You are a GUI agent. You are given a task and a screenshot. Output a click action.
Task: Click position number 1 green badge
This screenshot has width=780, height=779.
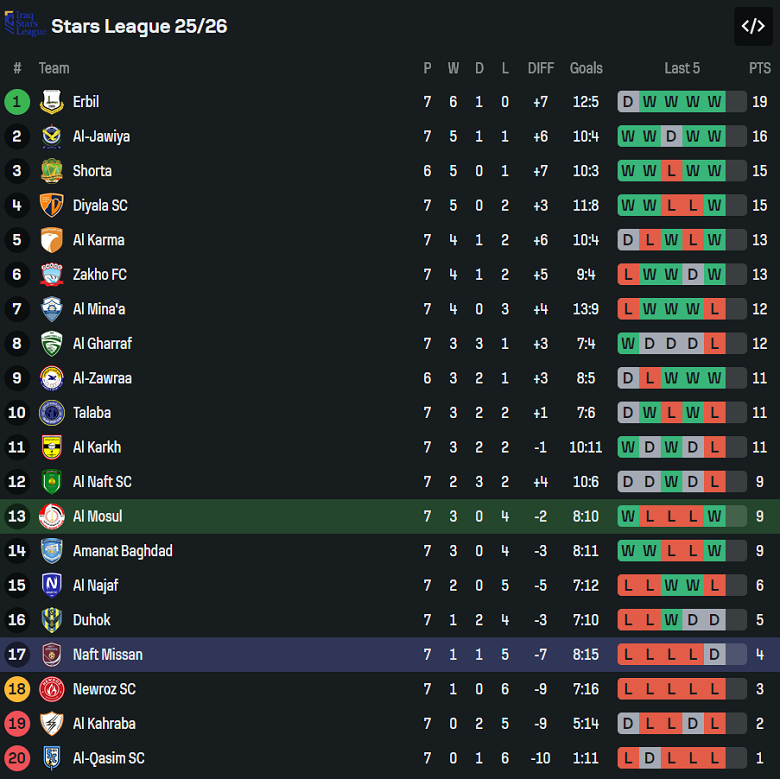point(17,102)
